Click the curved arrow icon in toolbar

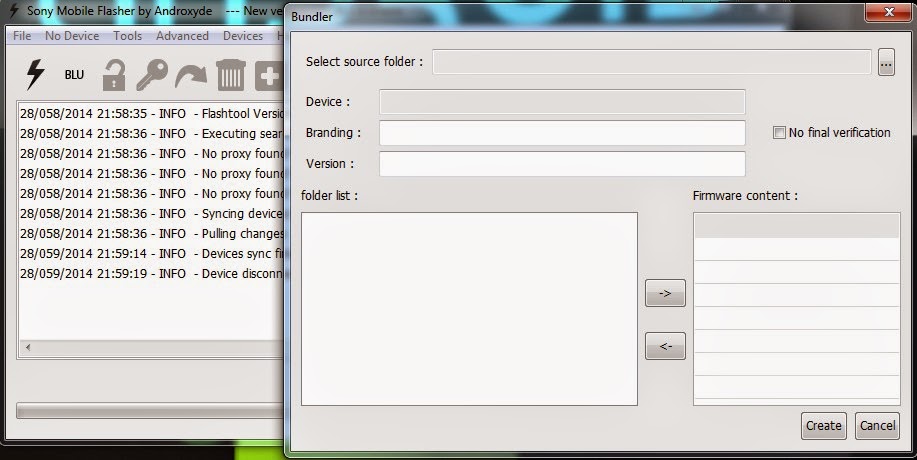pos(191,77)
